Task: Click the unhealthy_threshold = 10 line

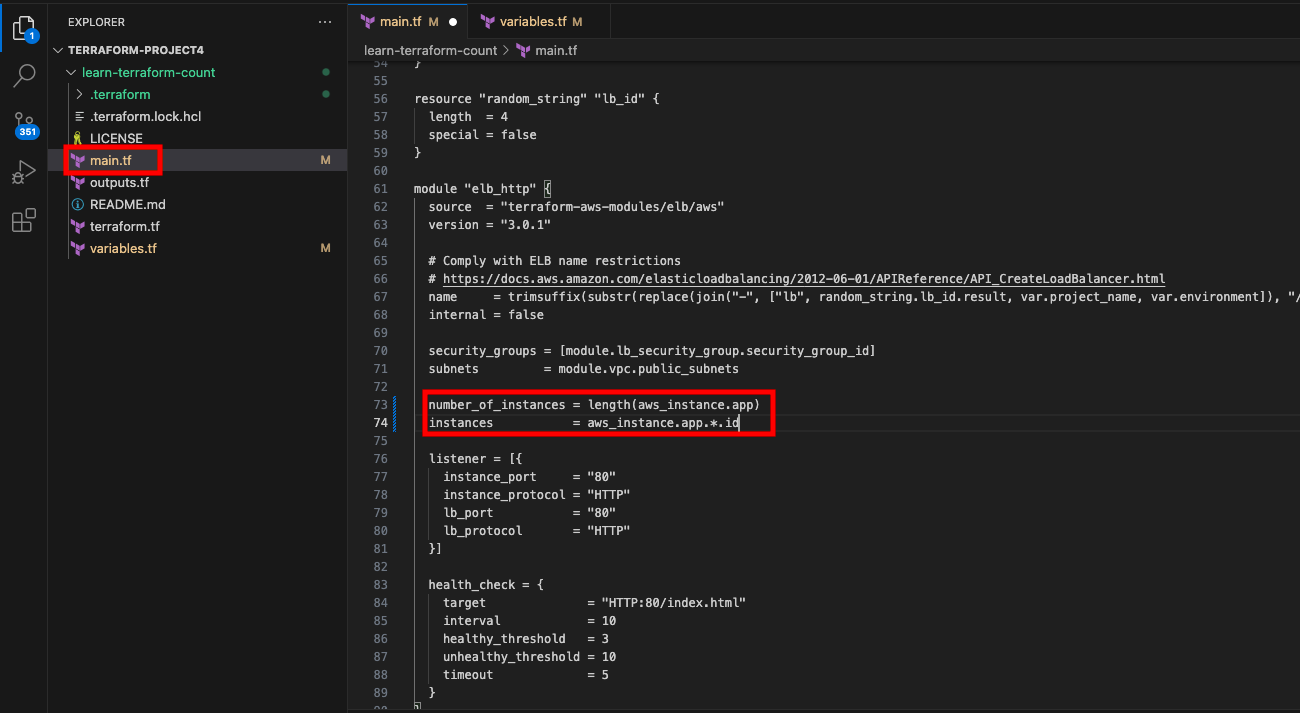Action: coord(529,657)
